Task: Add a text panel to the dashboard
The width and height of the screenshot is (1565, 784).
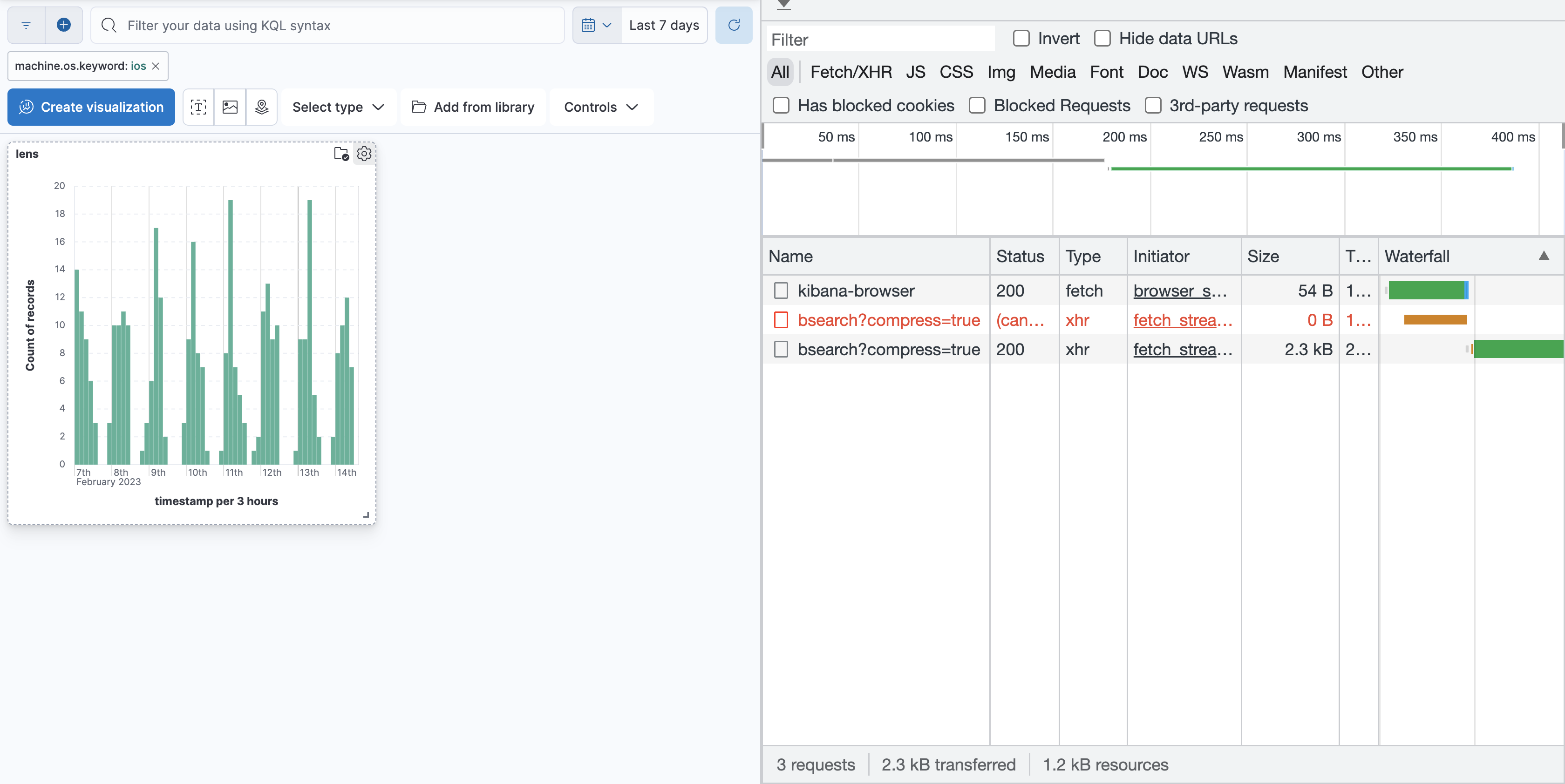Action: tap(197, 107)
